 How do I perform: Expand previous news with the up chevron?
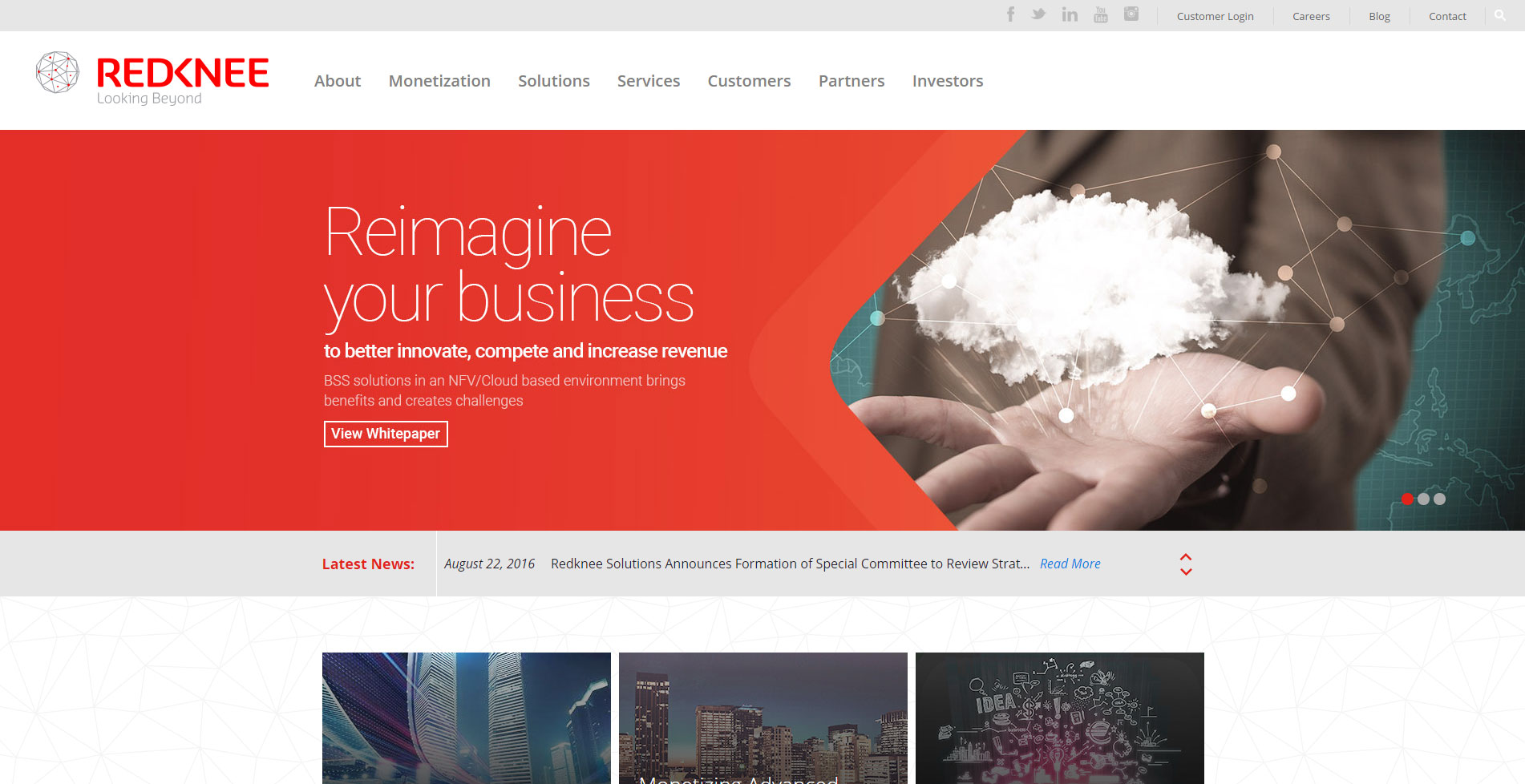point(1187,558)
